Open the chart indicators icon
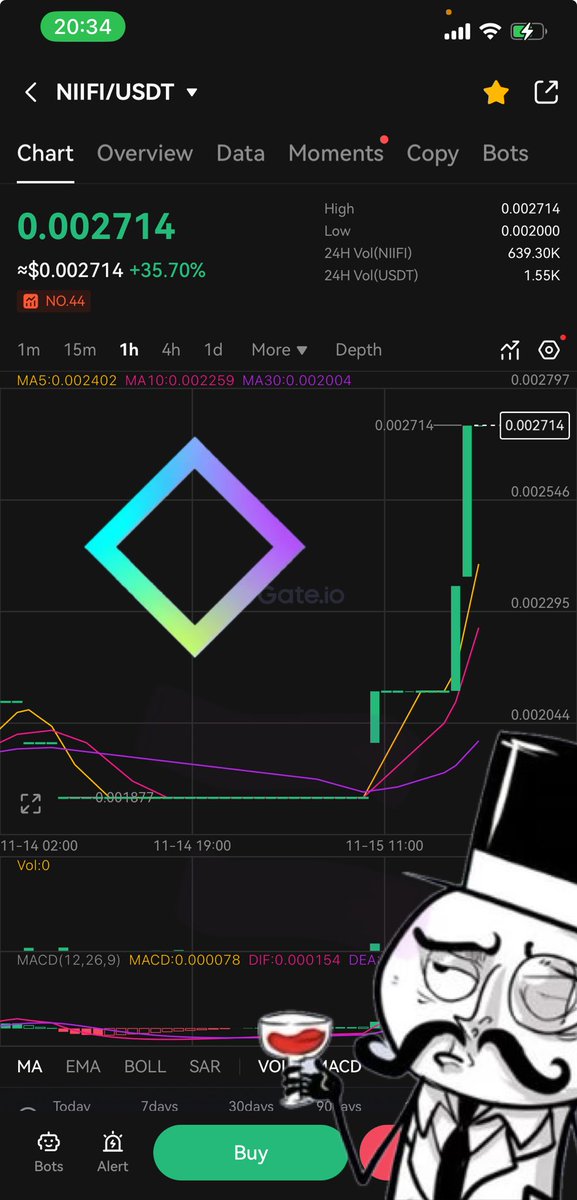 [x=510, y=350]
